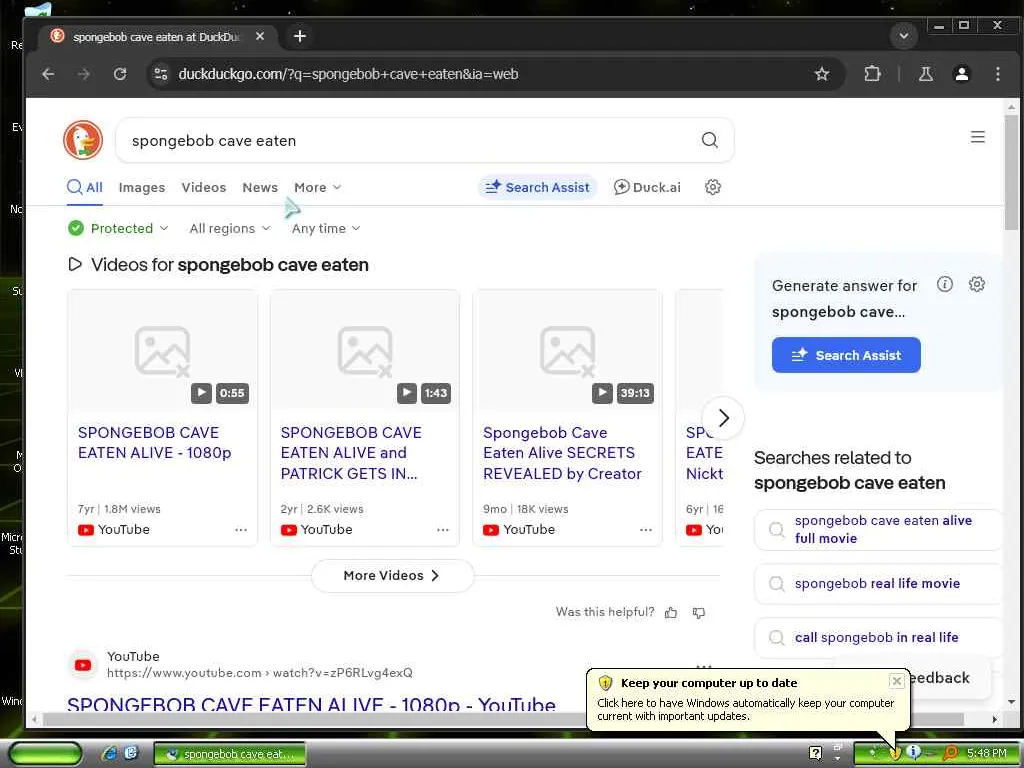Switch to the Images tab
The image size is (1024, 768).
tap(142, 187)
